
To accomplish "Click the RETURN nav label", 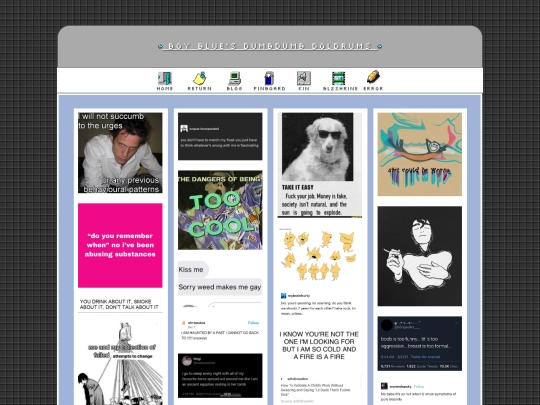I will [x=199, y=89].
